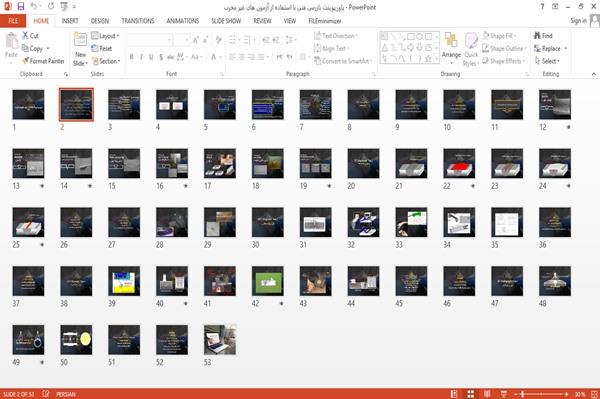Click the PERSIAN language indicator

coord(66,394)
